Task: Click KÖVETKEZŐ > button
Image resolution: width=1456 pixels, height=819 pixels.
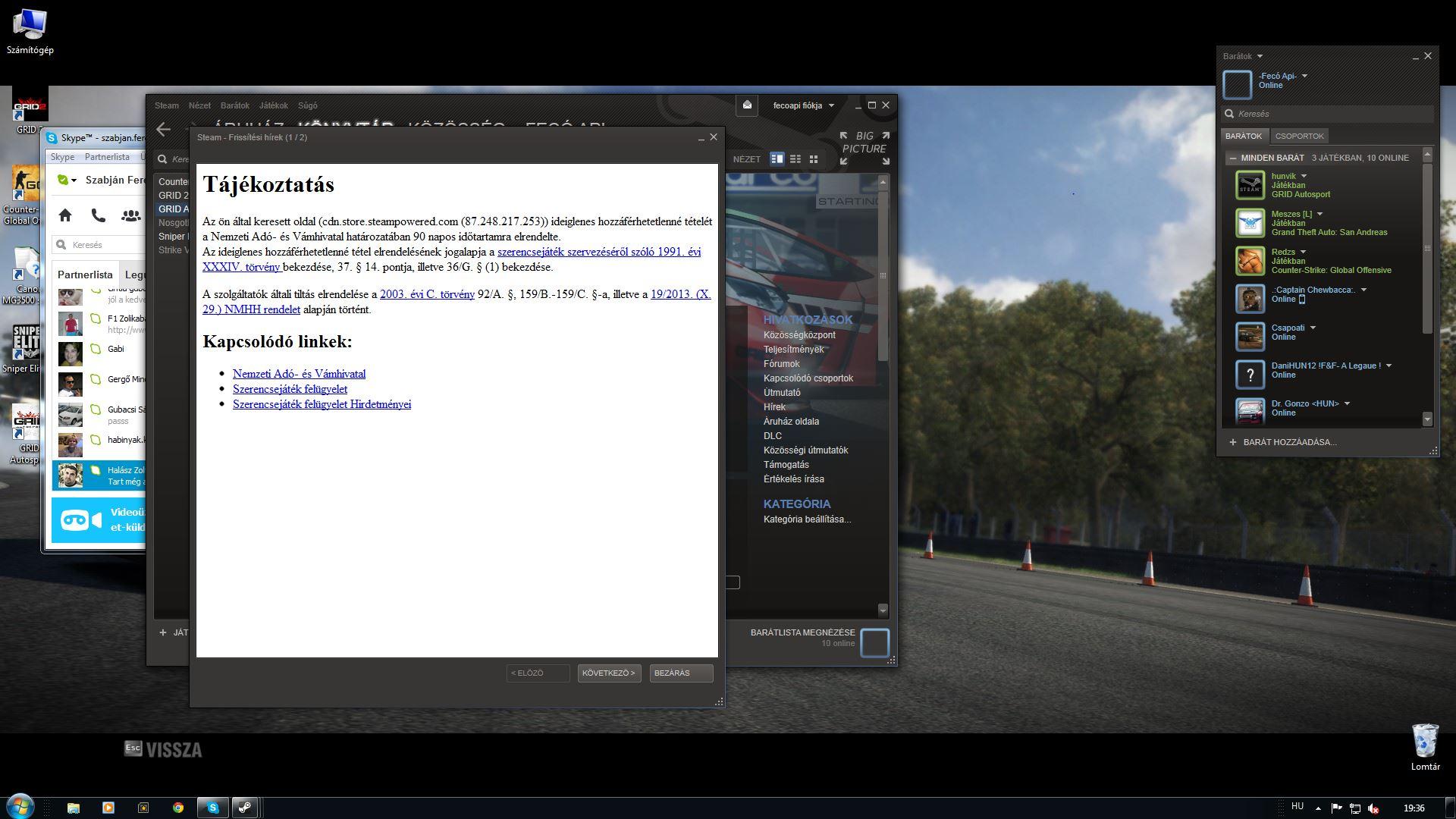Action: [609, 673]
